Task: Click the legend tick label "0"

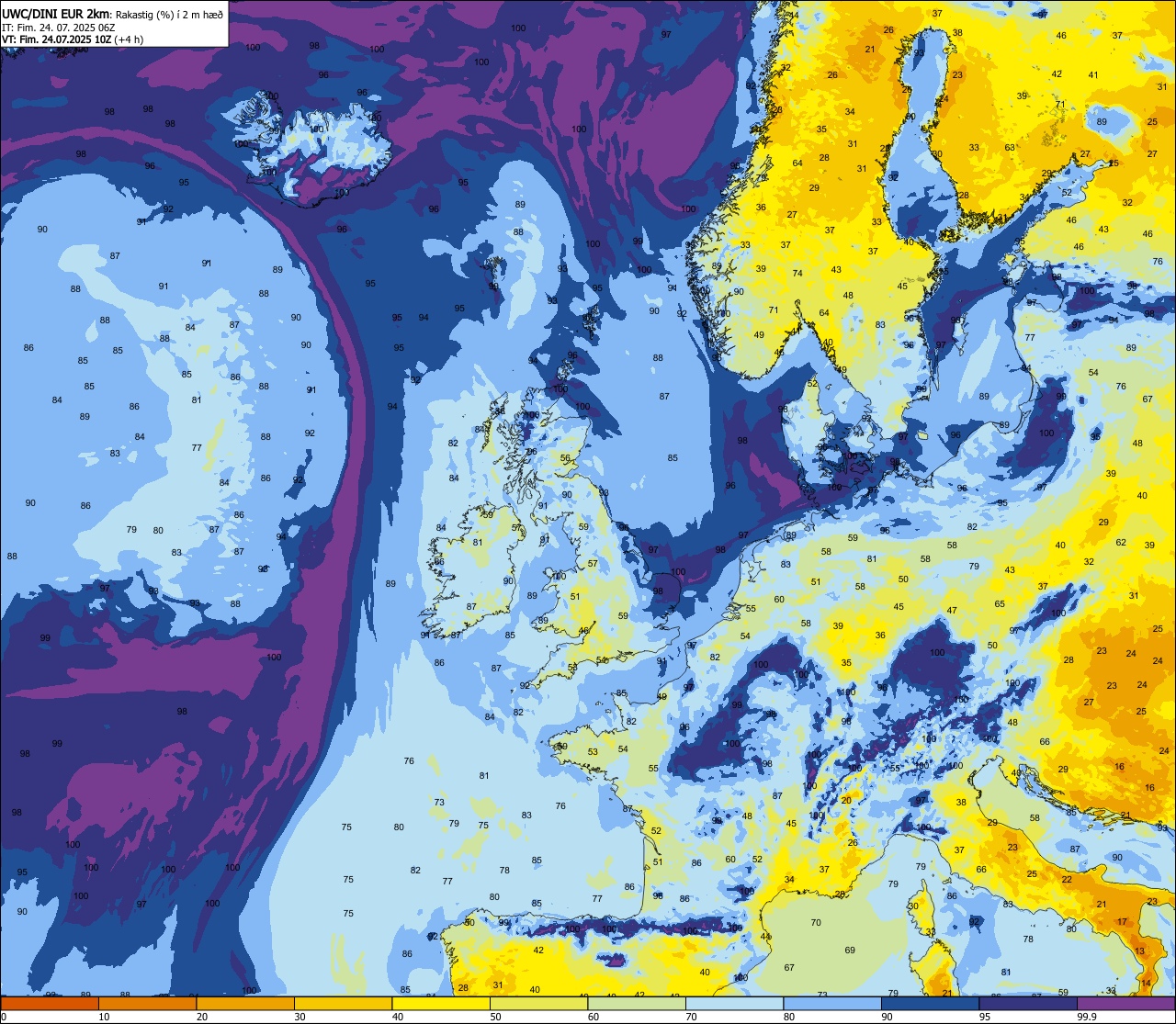Action: pos(3,1017)
